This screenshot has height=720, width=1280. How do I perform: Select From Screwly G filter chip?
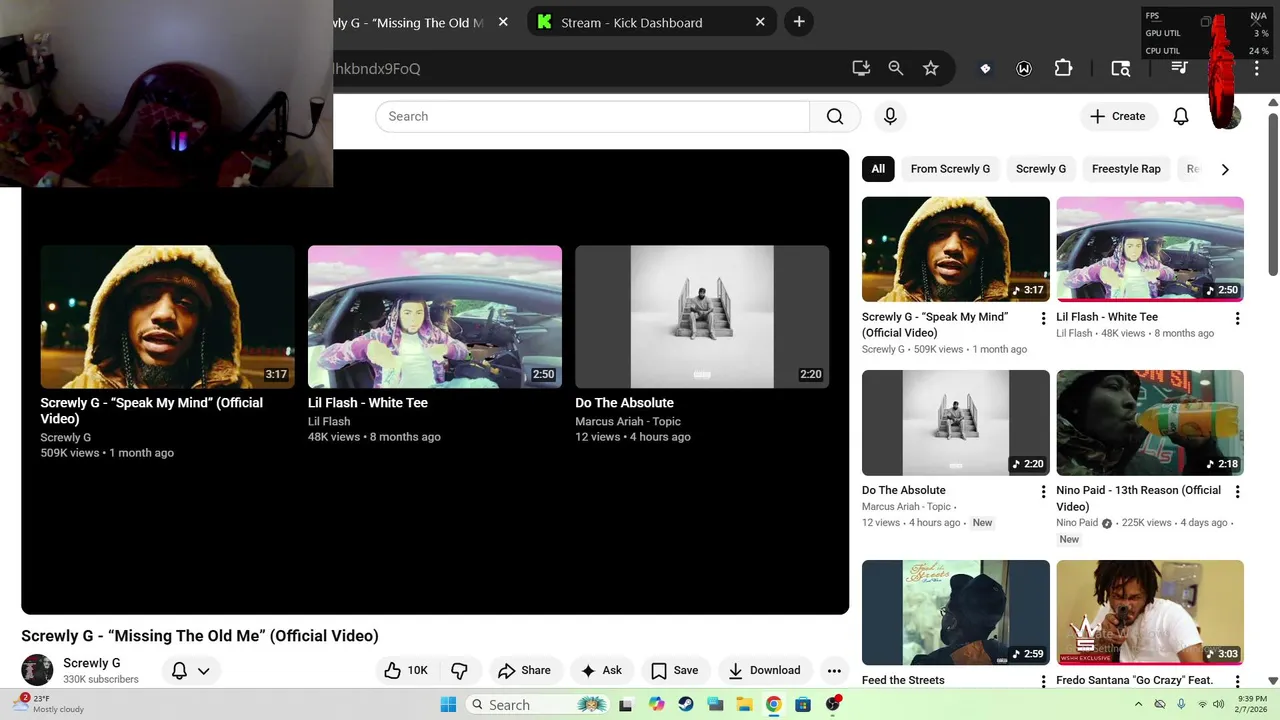pyautogui.click(x=950, y=169)
